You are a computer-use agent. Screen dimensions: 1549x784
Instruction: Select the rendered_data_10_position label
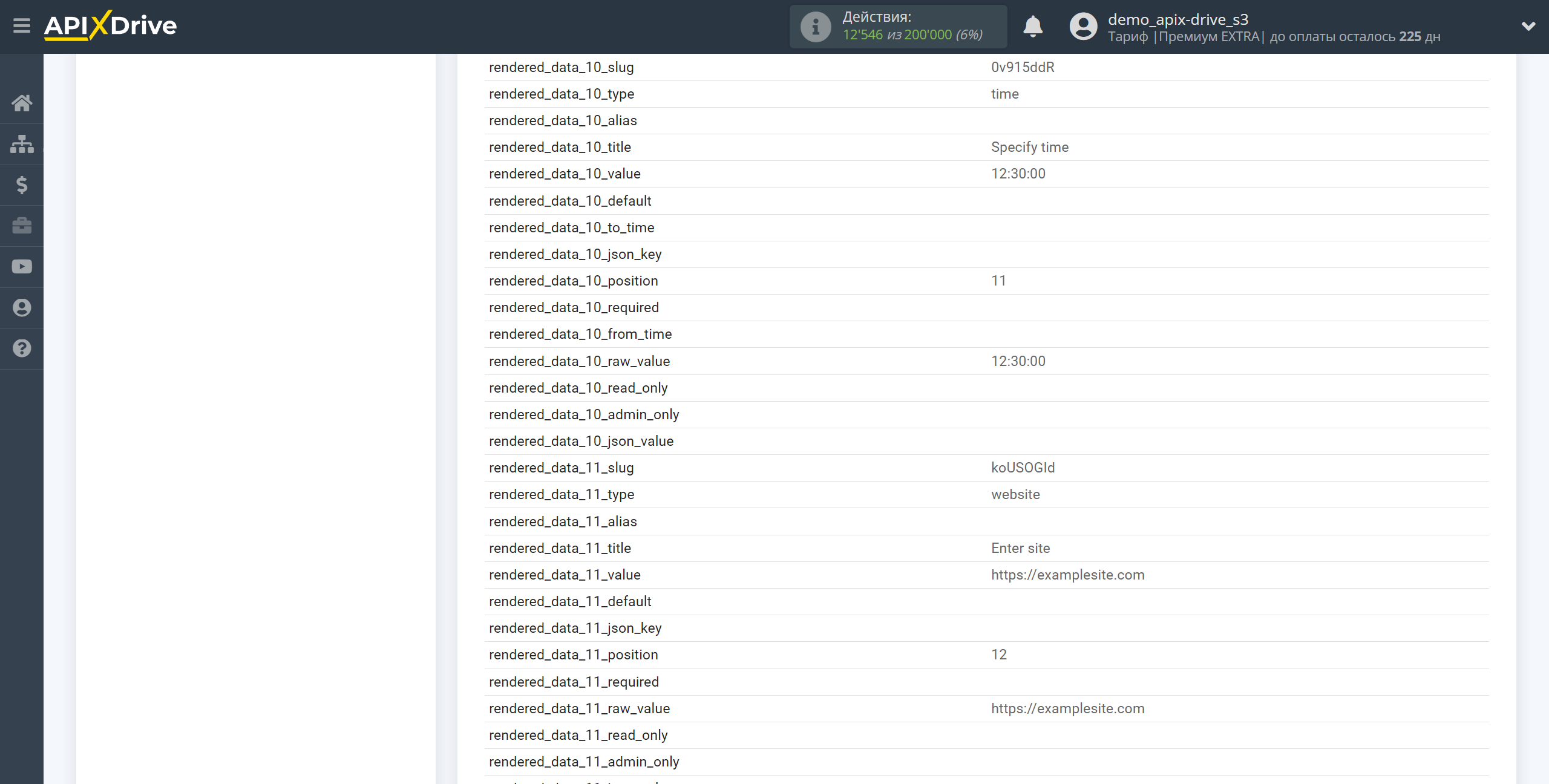tap(573, 281)
